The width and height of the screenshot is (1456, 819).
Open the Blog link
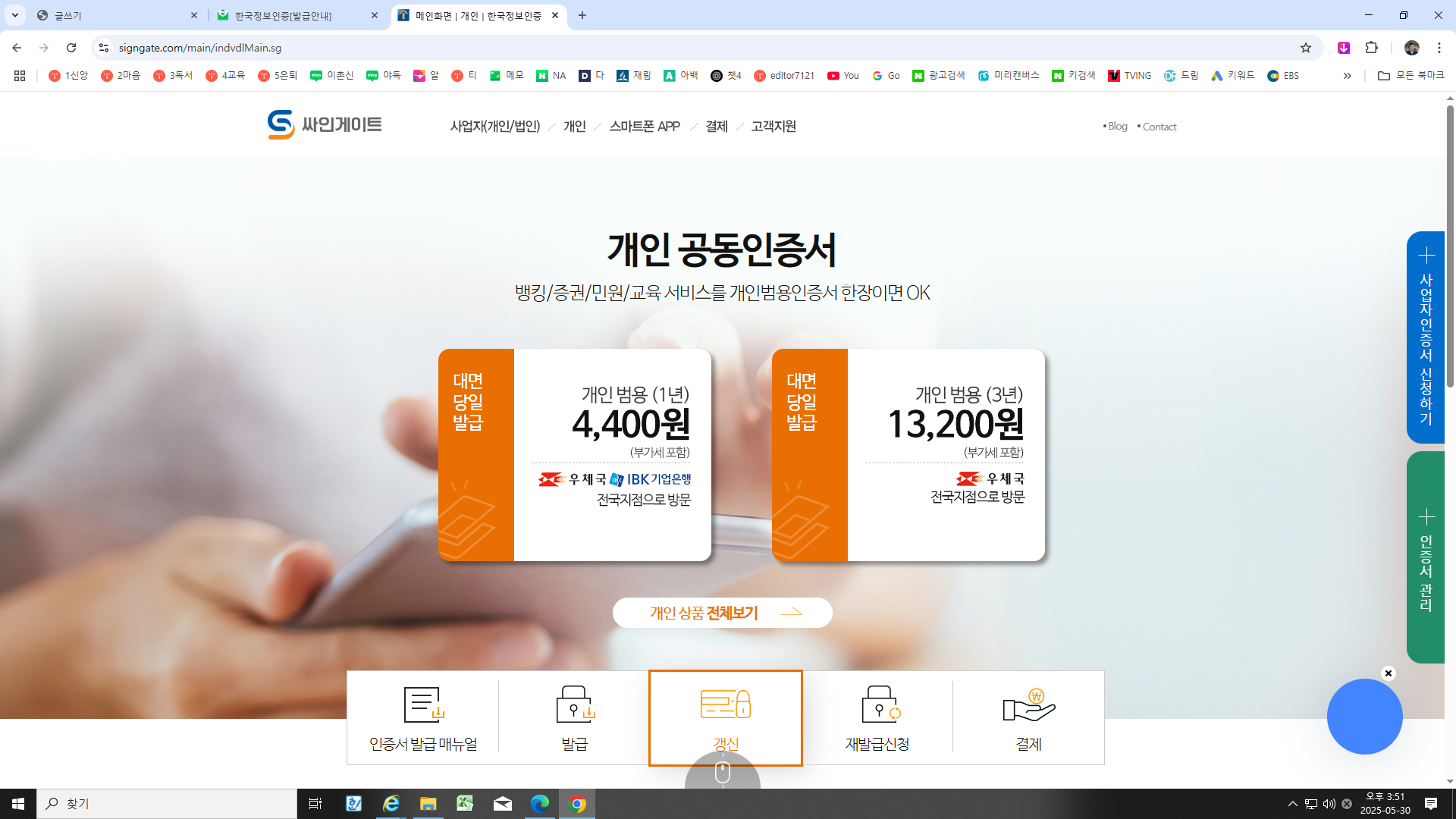click(x=1116, y=126)
